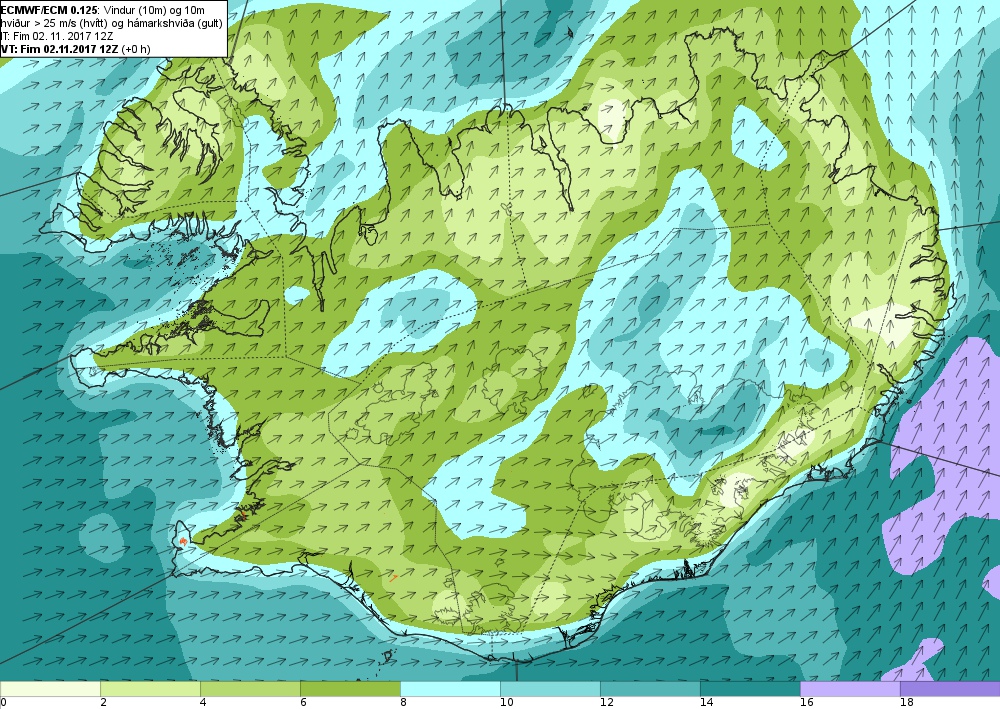Click the legend scale label '2'

pyautogui.click(x=103, y=703)
